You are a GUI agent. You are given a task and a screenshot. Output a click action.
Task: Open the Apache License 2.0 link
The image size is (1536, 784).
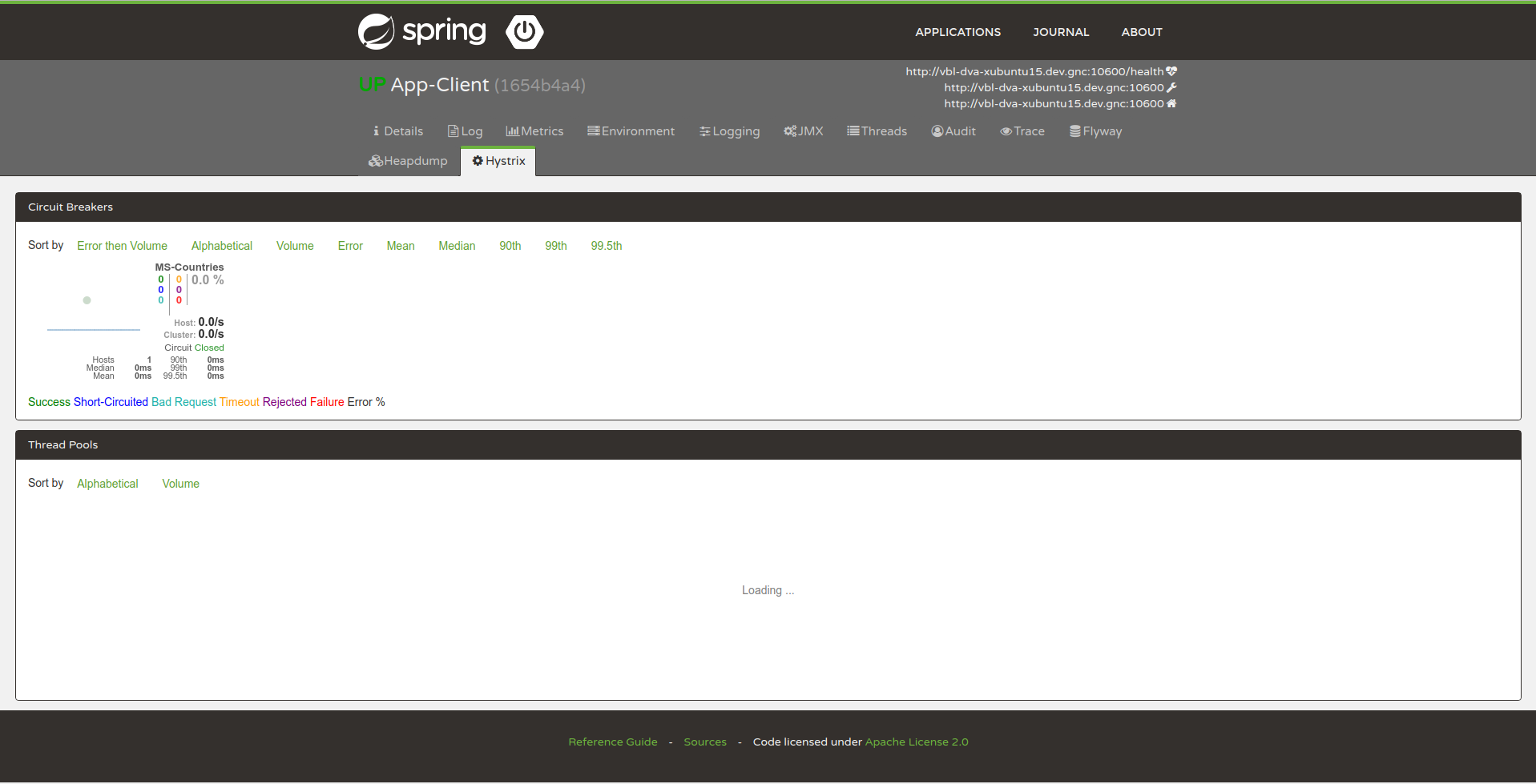[917, 742]
